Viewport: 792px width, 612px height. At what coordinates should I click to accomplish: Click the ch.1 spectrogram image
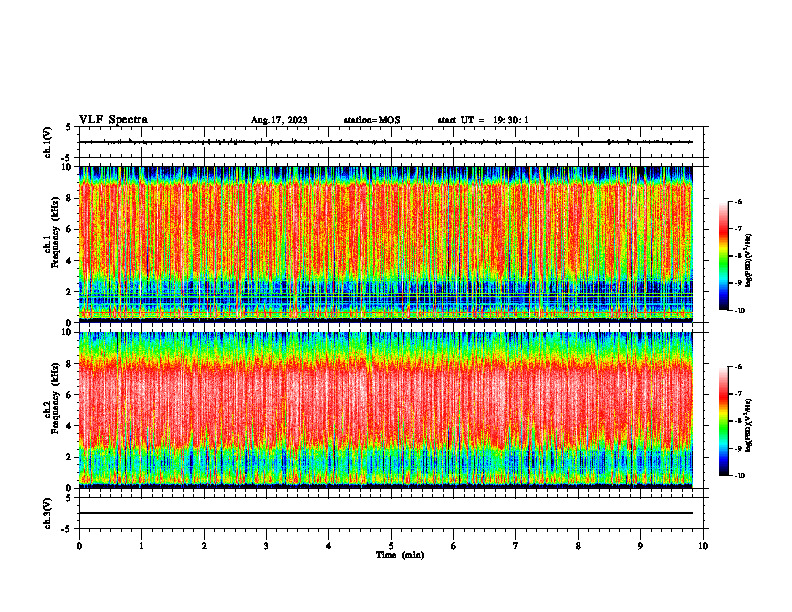(x=386, y=244)
